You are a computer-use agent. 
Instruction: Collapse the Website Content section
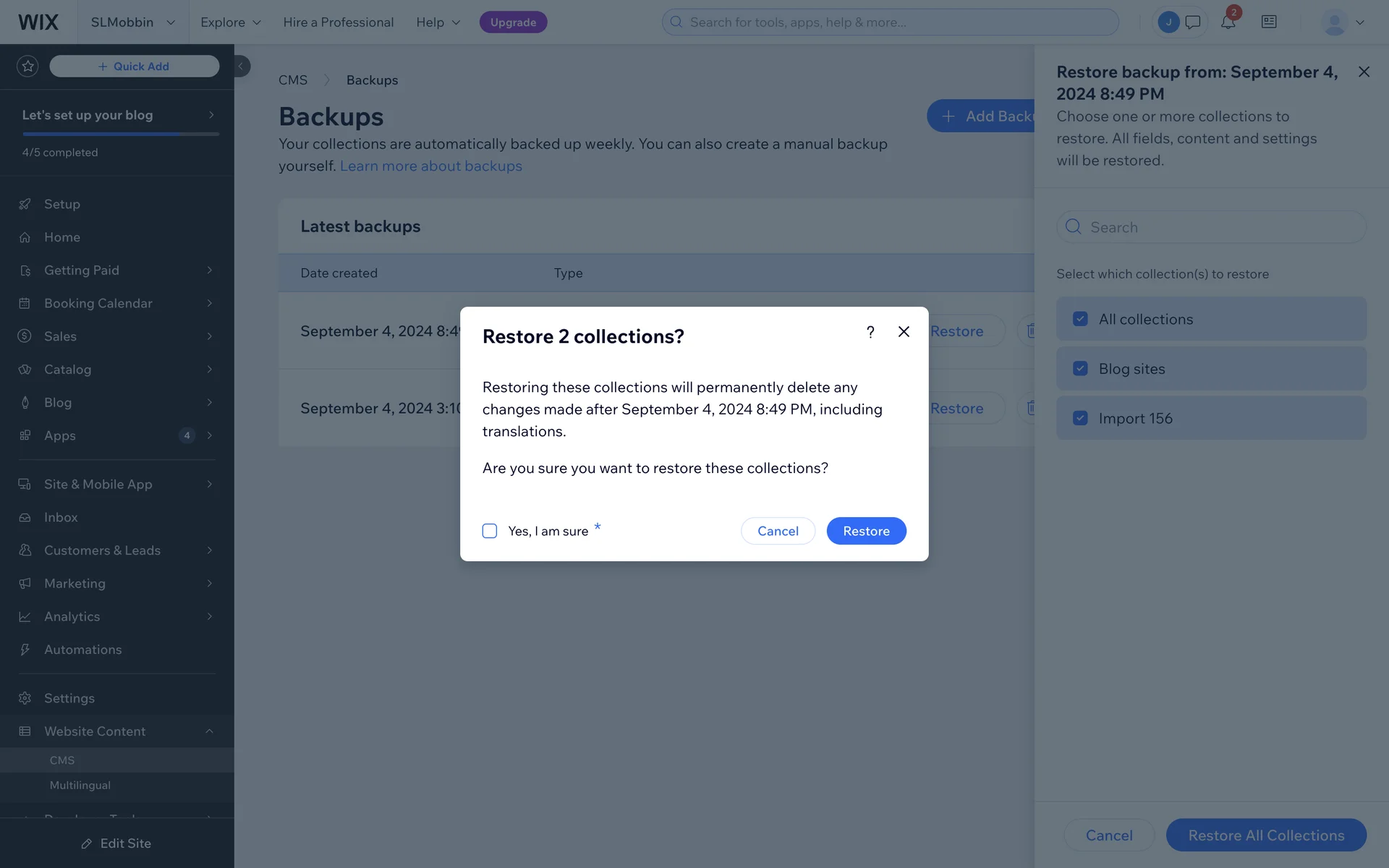coord(209,731)
